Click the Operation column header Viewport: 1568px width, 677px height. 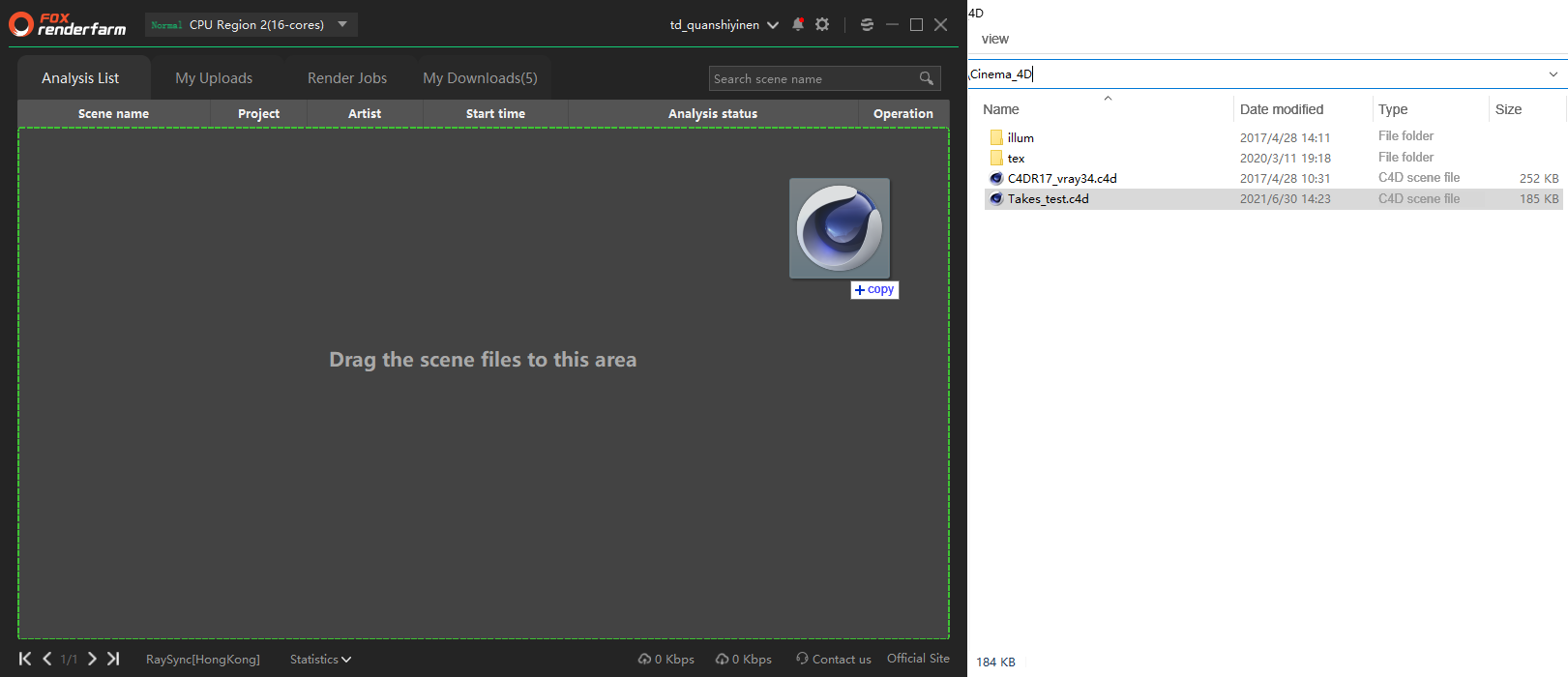coord(903,113)
